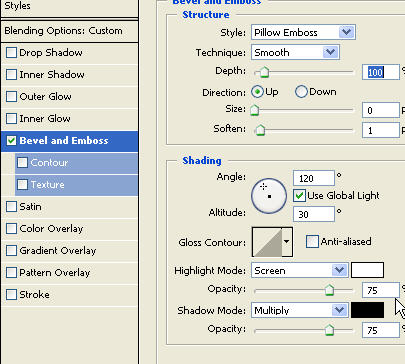Screen dimensions: 405x364
Task: Click the Depth slider handle
Action: tap(264, 72)
